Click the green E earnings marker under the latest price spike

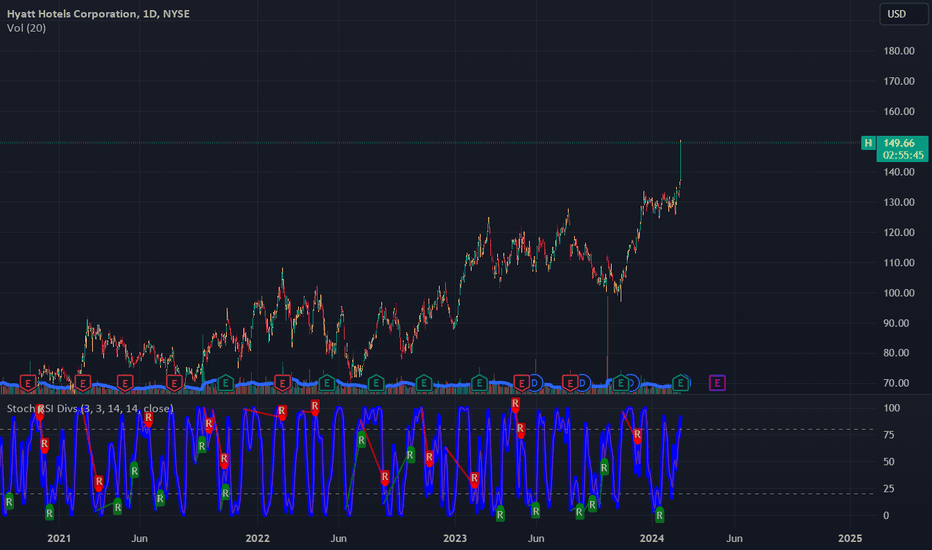(x=680, y=383)
